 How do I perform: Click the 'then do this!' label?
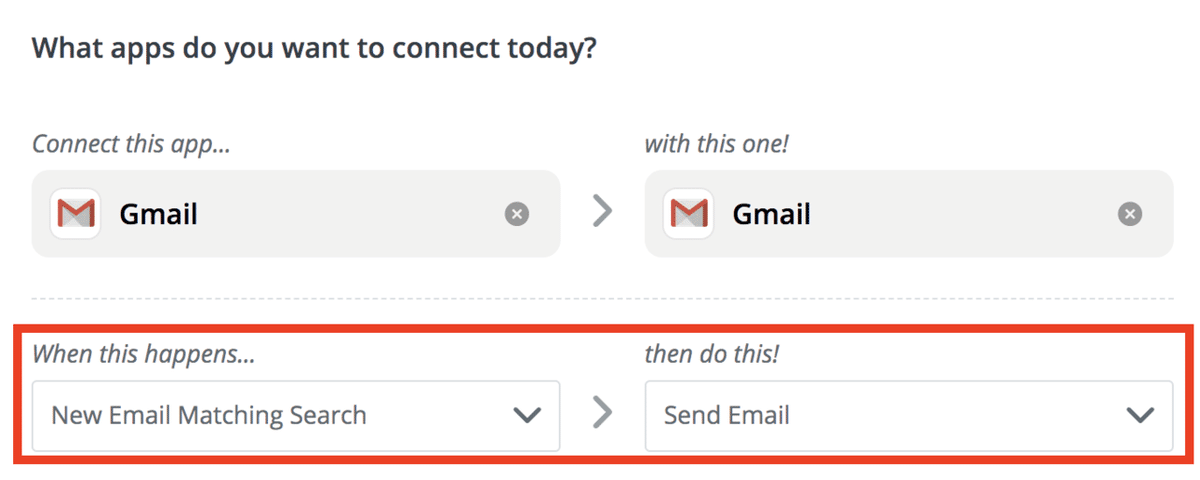(711, 353)
